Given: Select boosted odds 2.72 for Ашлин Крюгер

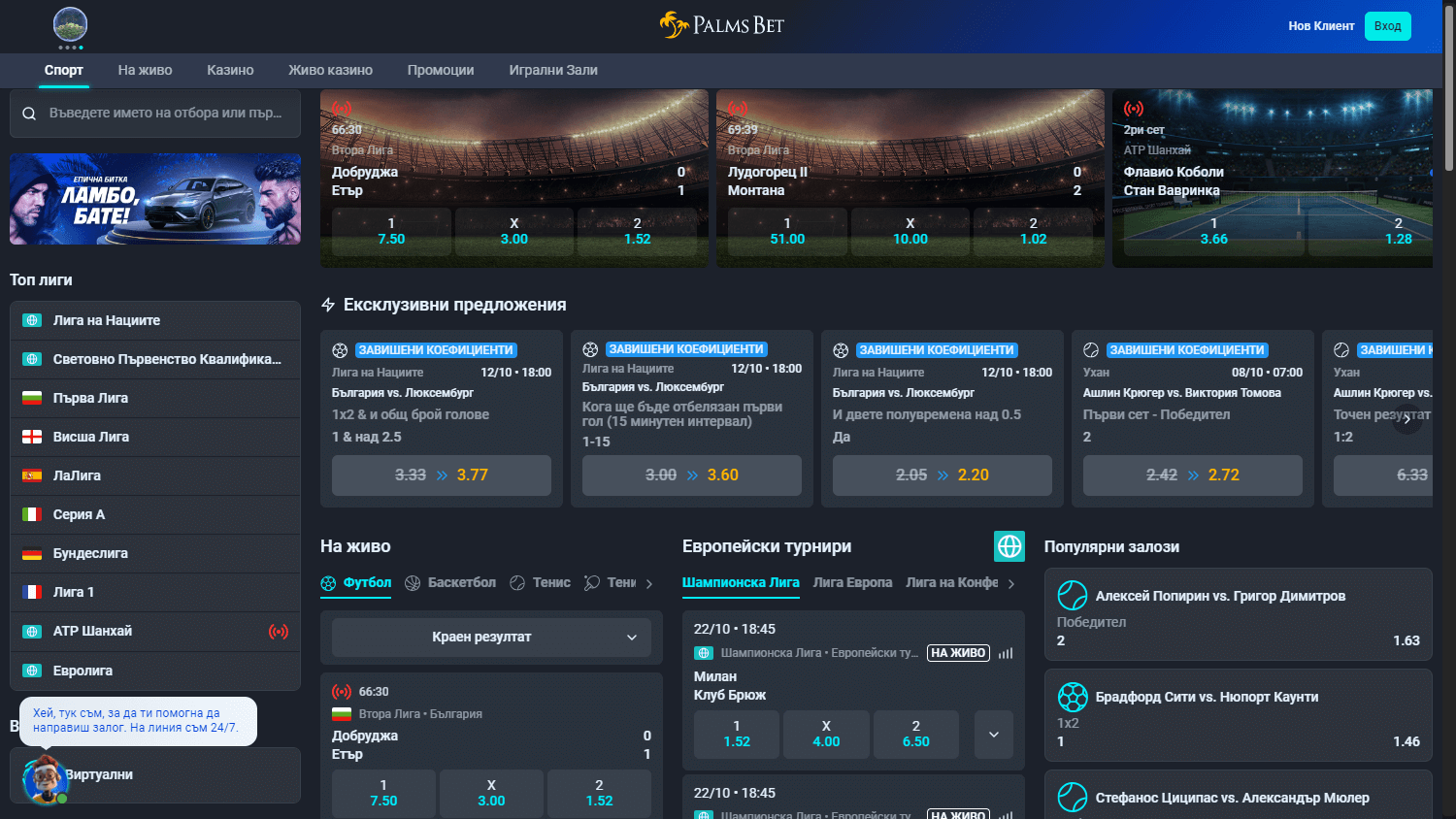Looking at the screenshot, I should click(x=1193, y=475).
